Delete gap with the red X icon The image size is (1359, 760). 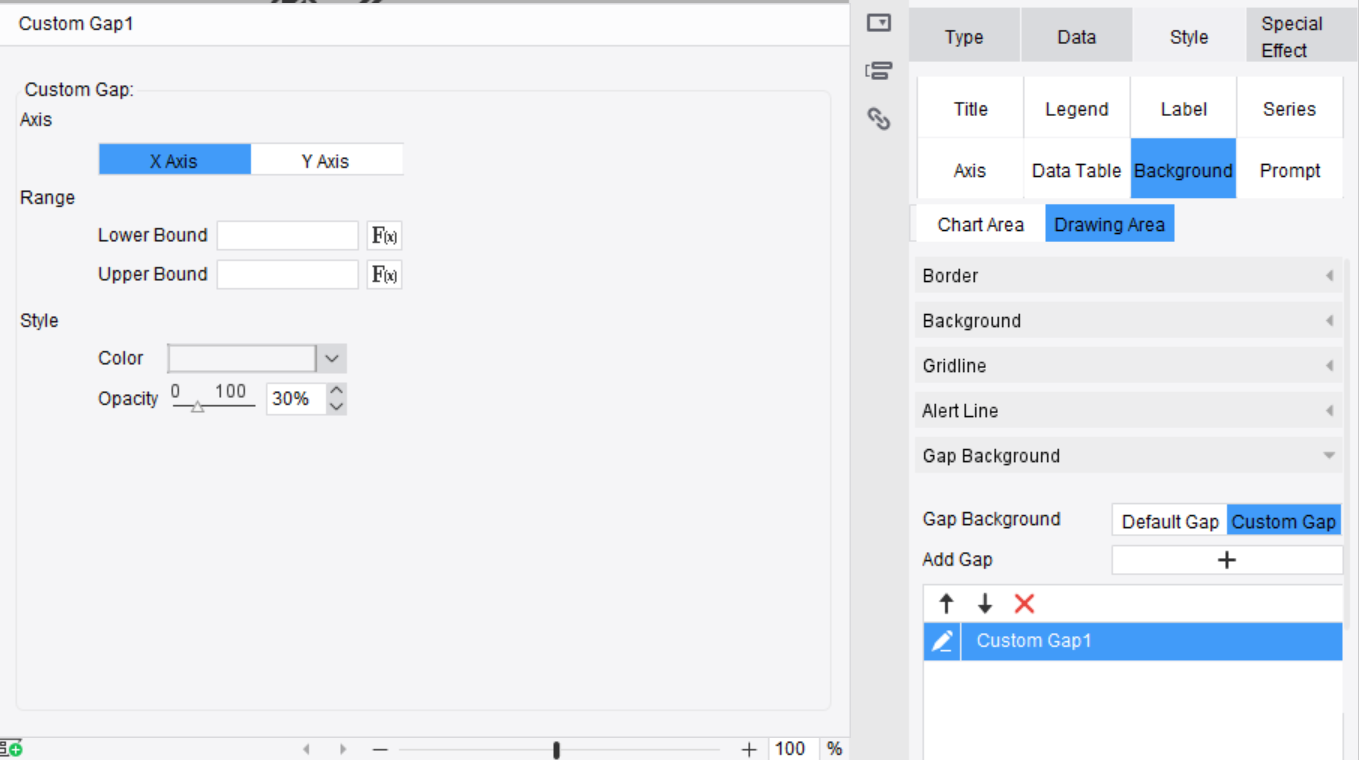1024,604
